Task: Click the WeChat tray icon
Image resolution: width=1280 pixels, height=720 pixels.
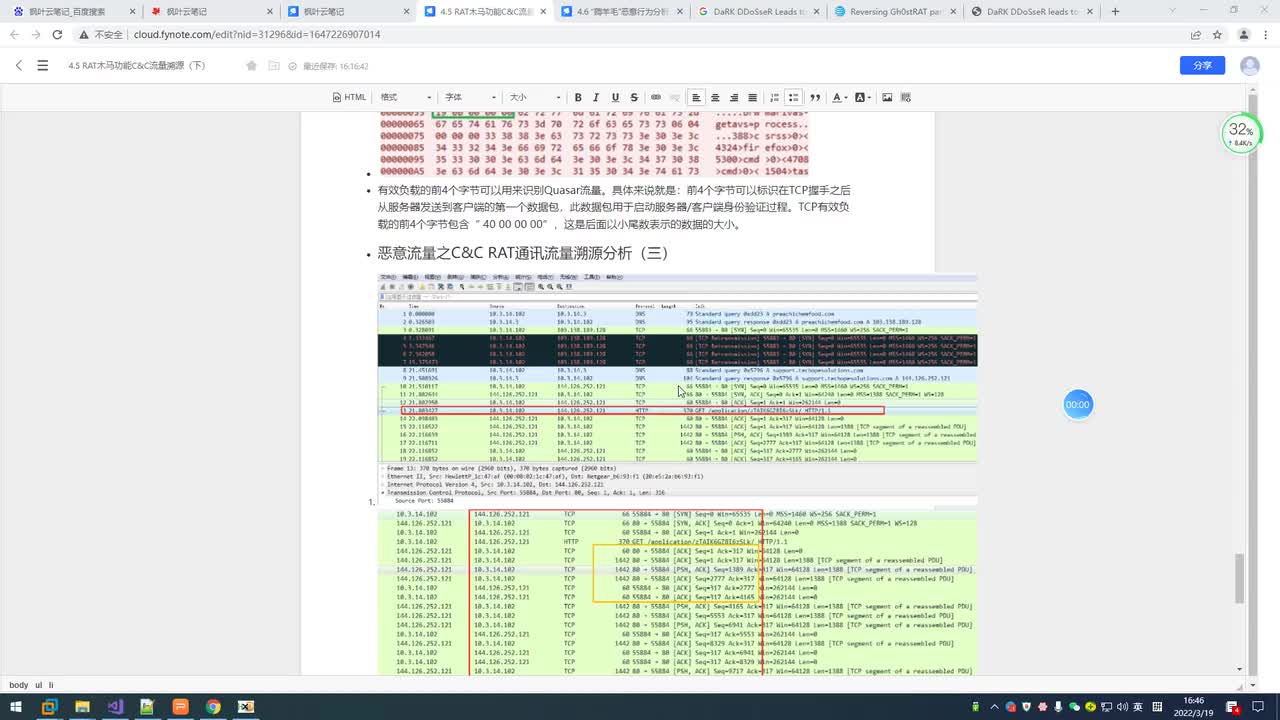Action: point(1075,707)
